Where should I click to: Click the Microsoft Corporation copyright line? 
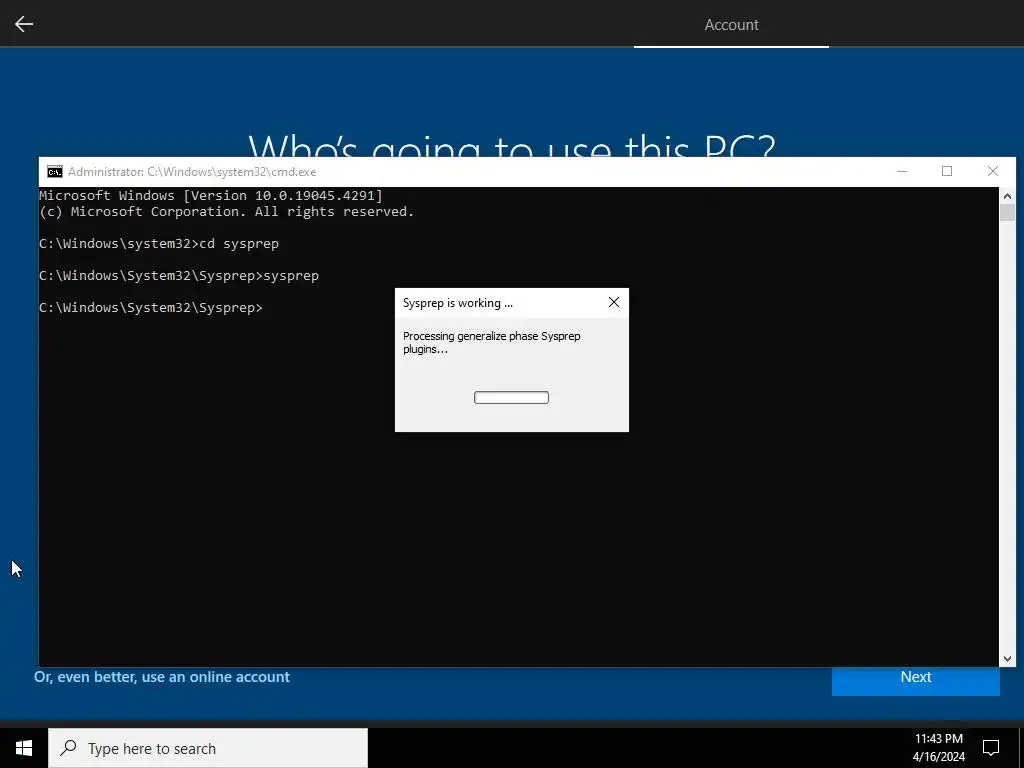click(226, 212)
